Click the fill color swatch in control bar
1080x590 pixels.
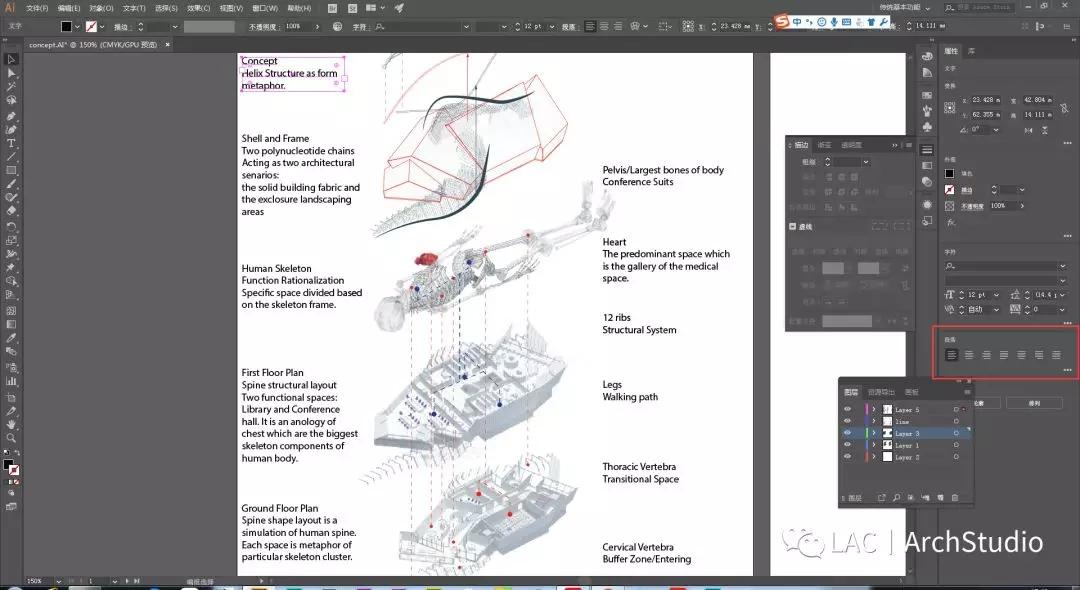(66, 27)
